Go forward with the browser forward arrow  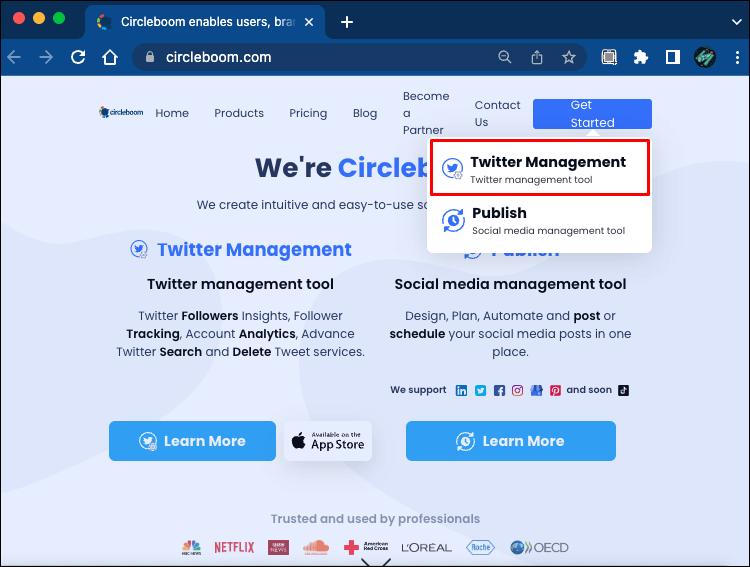[46, 57]
